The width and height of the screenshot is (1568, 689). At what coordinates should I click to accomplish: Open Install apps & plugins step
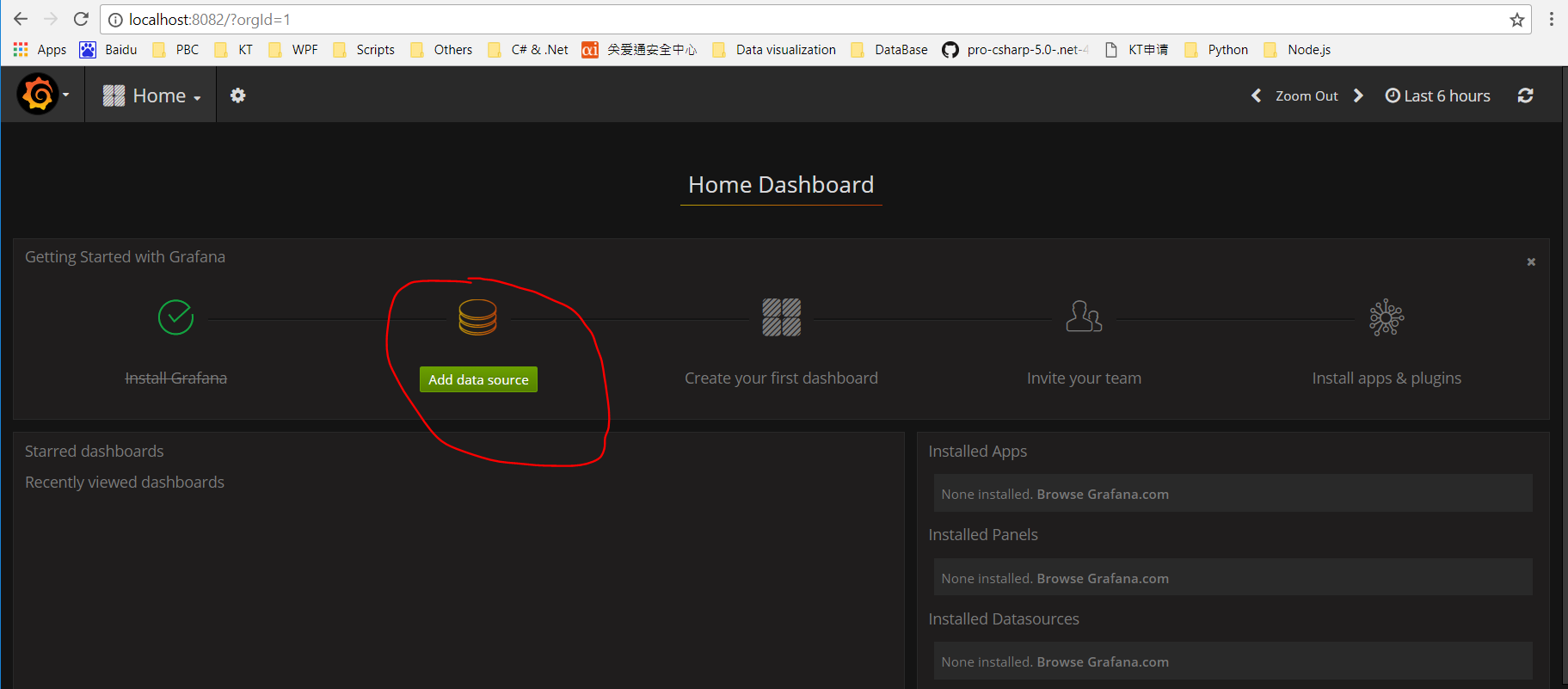pos(1387,378)
